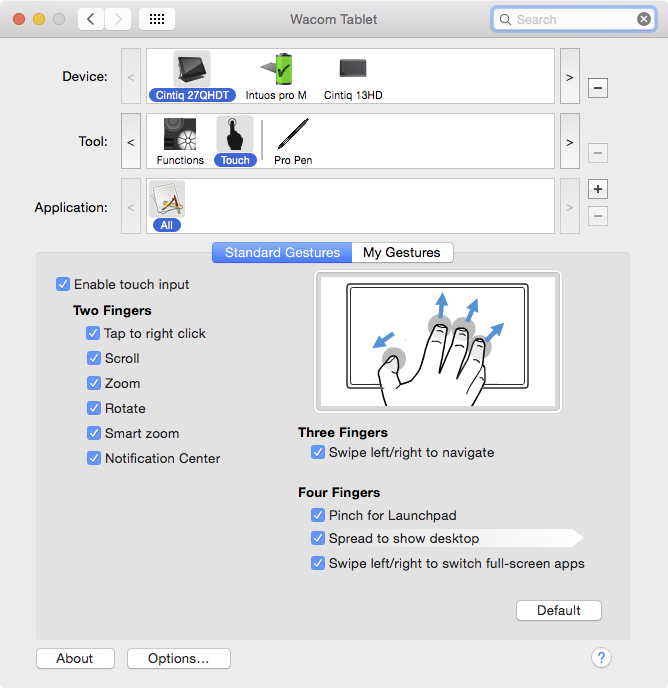668x688 pixels.
Task: Select the Pro Pen tool
Action: pyautogui.click(x=293, y=142)
